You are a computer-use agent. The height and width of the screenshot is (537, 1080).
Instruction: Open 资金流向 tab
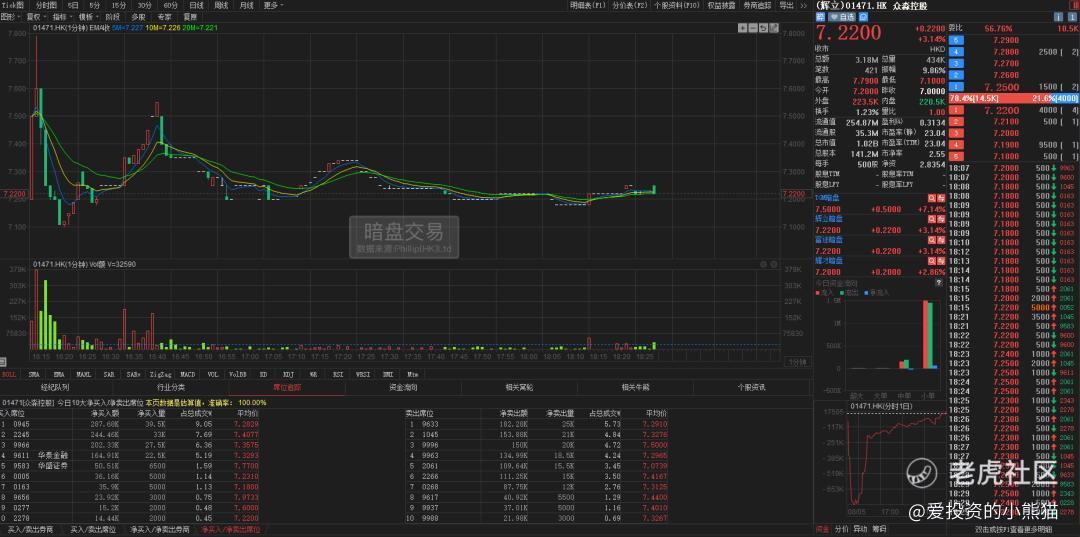[x=403, y=387]
